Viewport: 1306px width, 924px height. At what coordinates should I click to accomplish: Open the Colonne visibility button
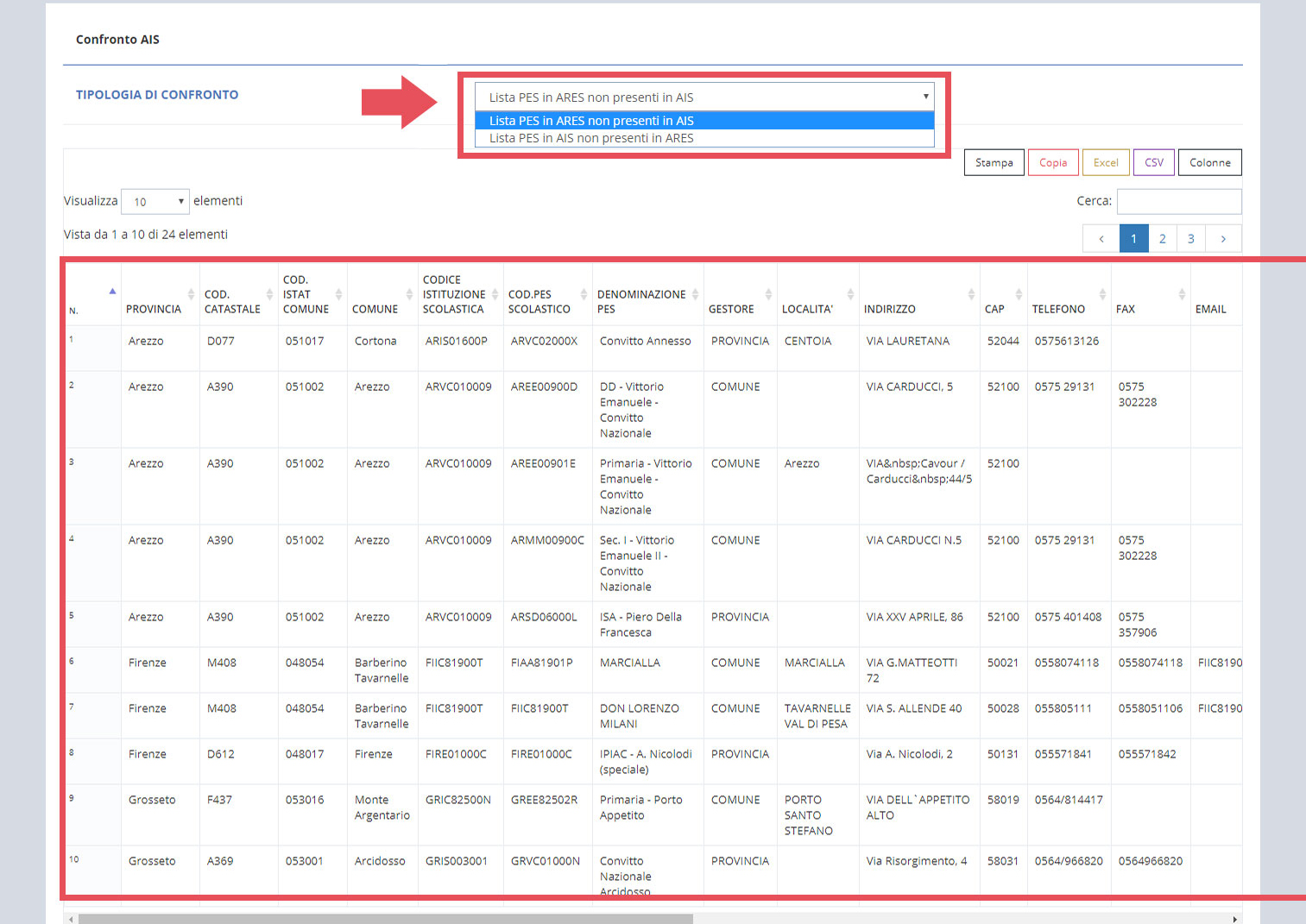click(x=1210, y=162)
